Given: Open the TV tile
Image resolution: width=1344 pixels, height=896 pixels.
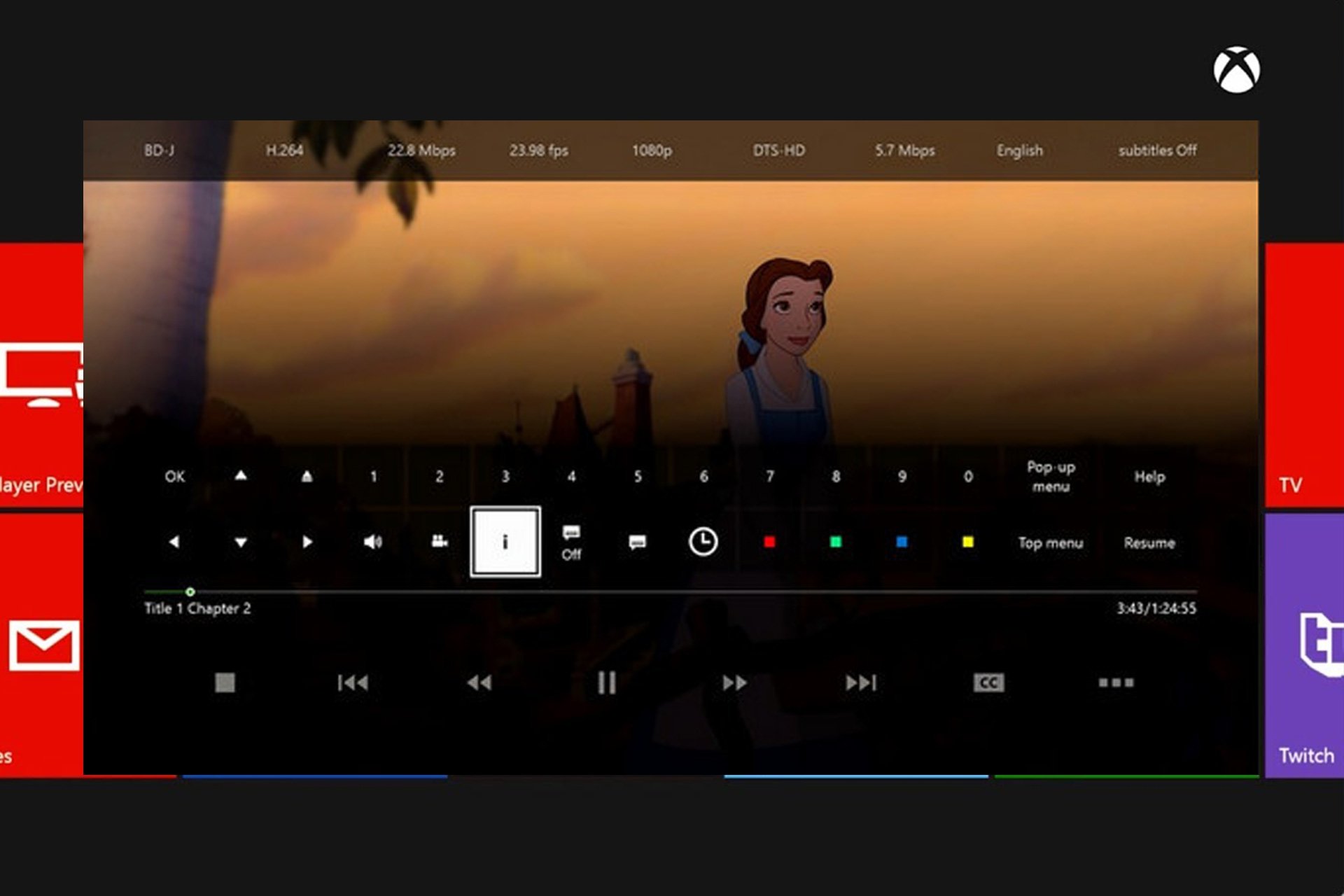Looking at the screenshot, I should pyautogui.click(x=1304, y=375).
